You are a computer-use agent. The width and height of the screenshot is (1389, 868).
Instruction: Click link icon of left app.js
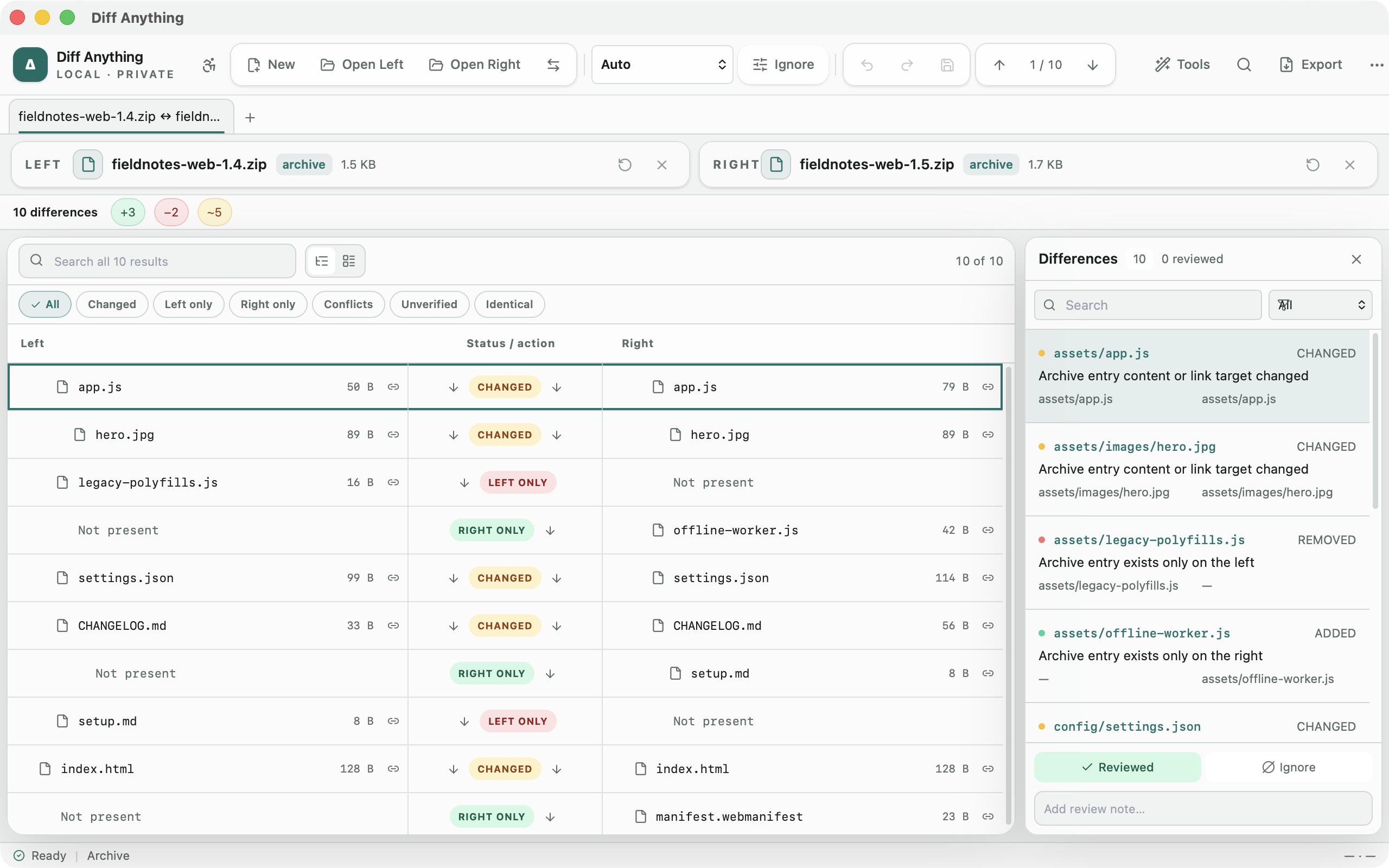393,387
